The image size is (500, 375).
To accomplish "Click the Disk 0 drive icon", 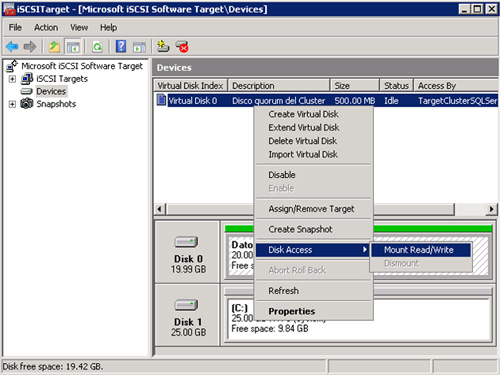I will pyautogui.click(x=186, y=242).
